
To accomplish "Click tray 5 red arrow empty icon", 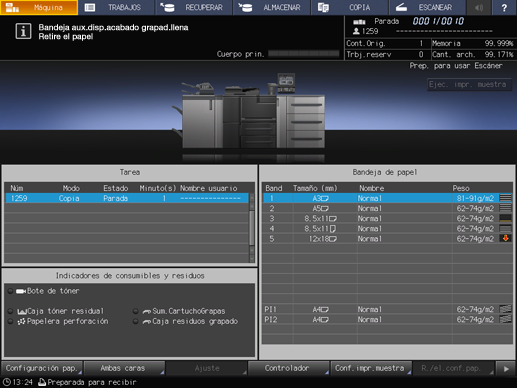I will coord(505,238).
